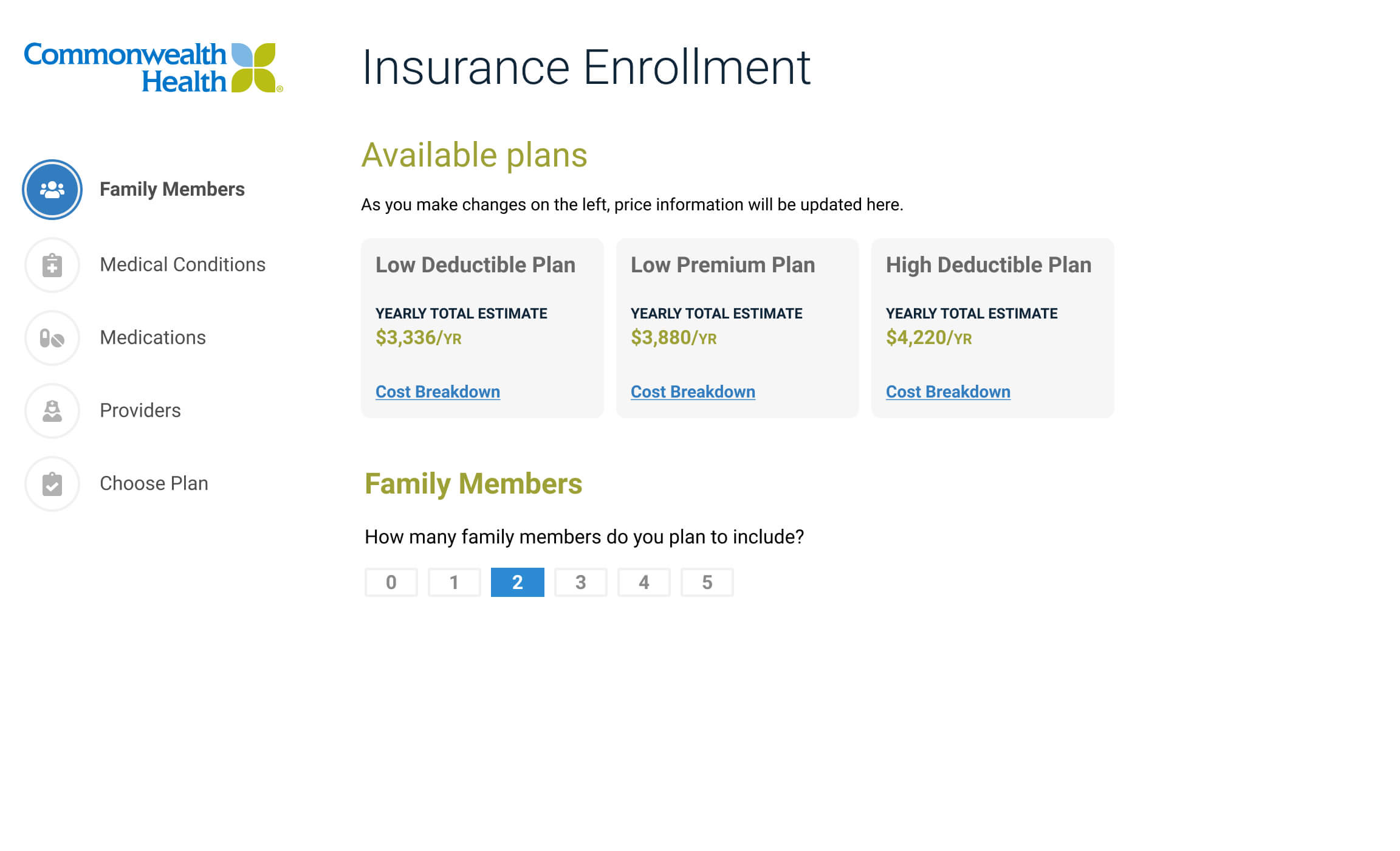Show High Deductible Plan Cost Breakdown
Image resolution: width=1400 pixels, height=851 pixels.
(948, 392)
